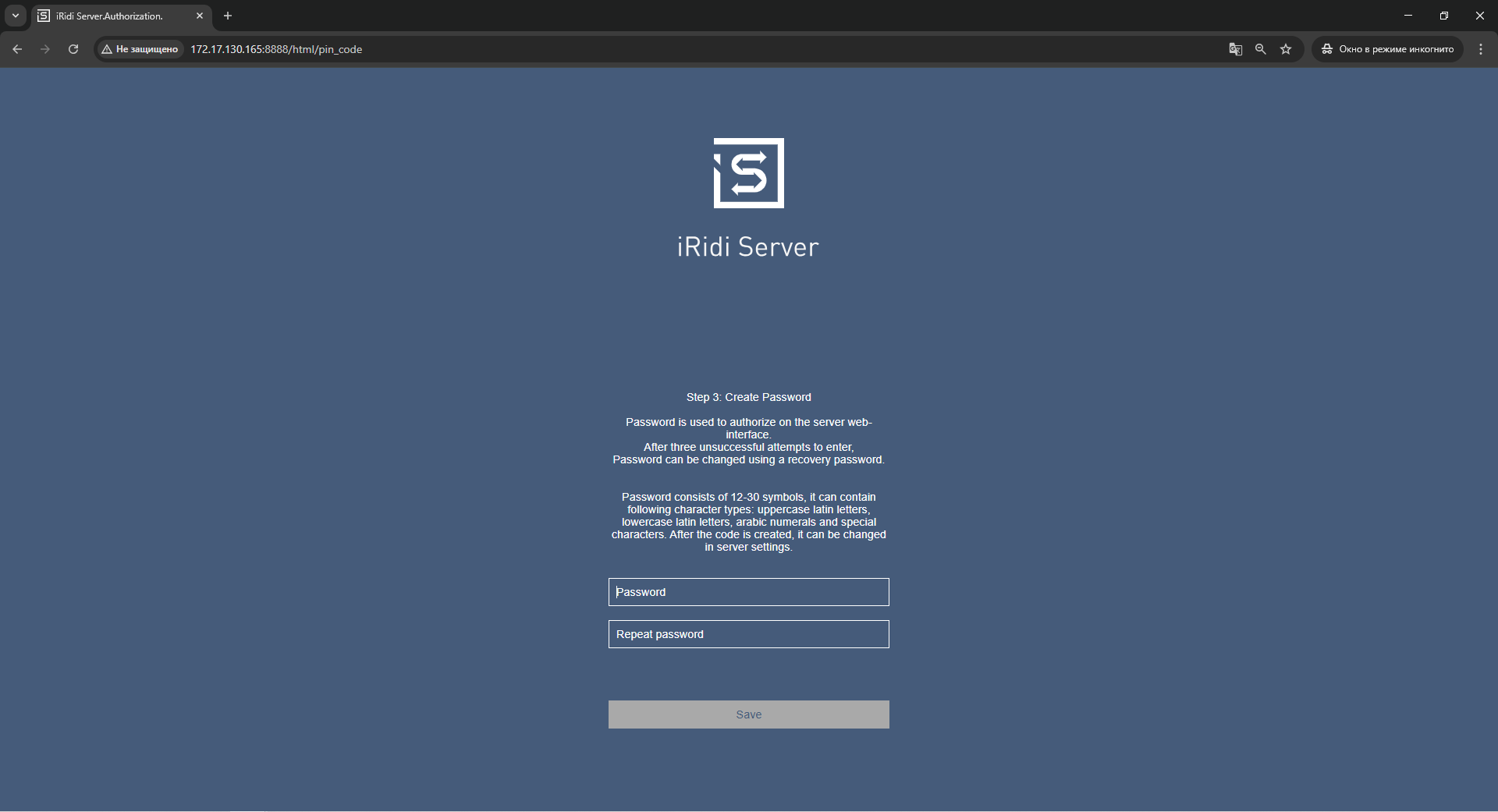Click the Password input field
This screenshot has width=1498, height=812.
click(748, 592)
